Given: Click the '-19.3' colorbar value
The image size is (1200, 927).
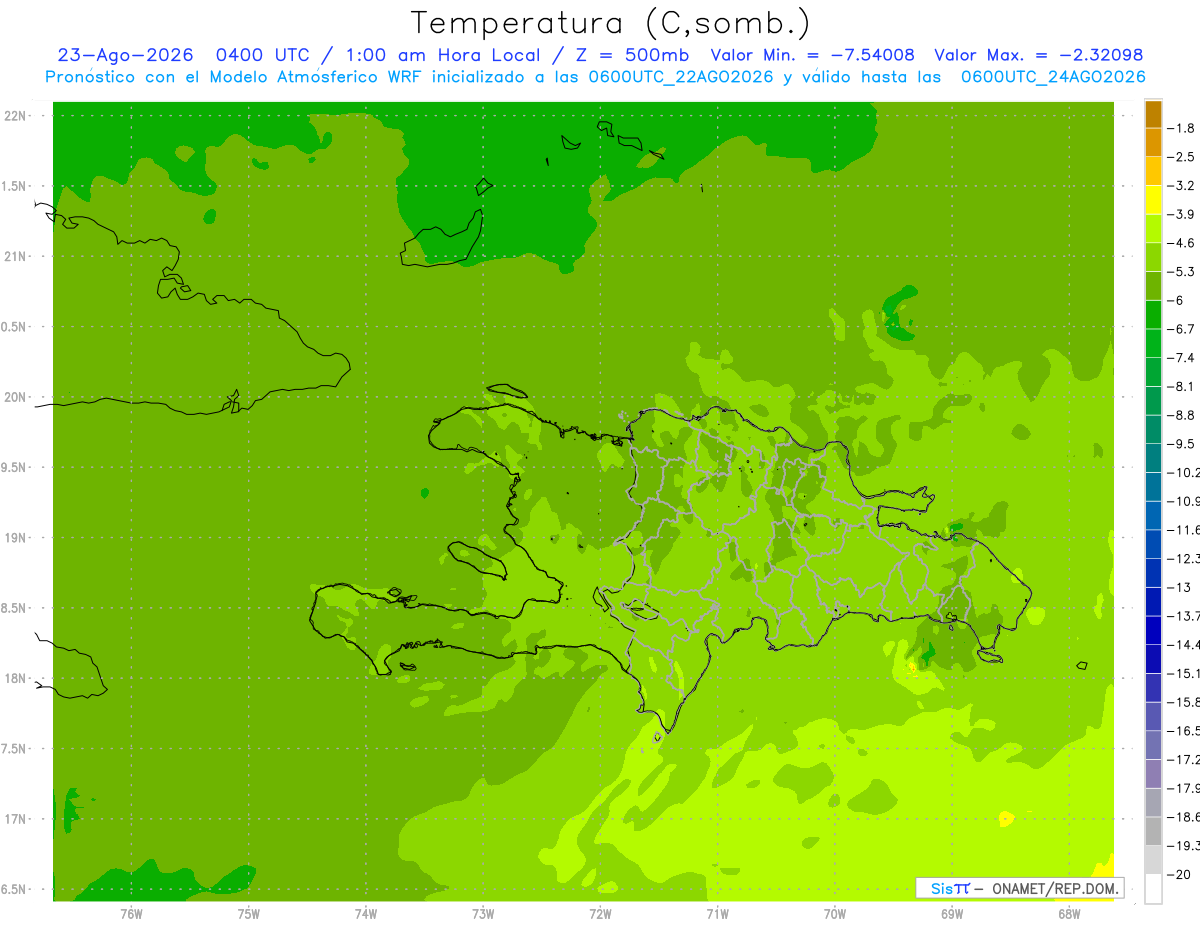Looking at the screenshot, I should (x=1183, y=846).
